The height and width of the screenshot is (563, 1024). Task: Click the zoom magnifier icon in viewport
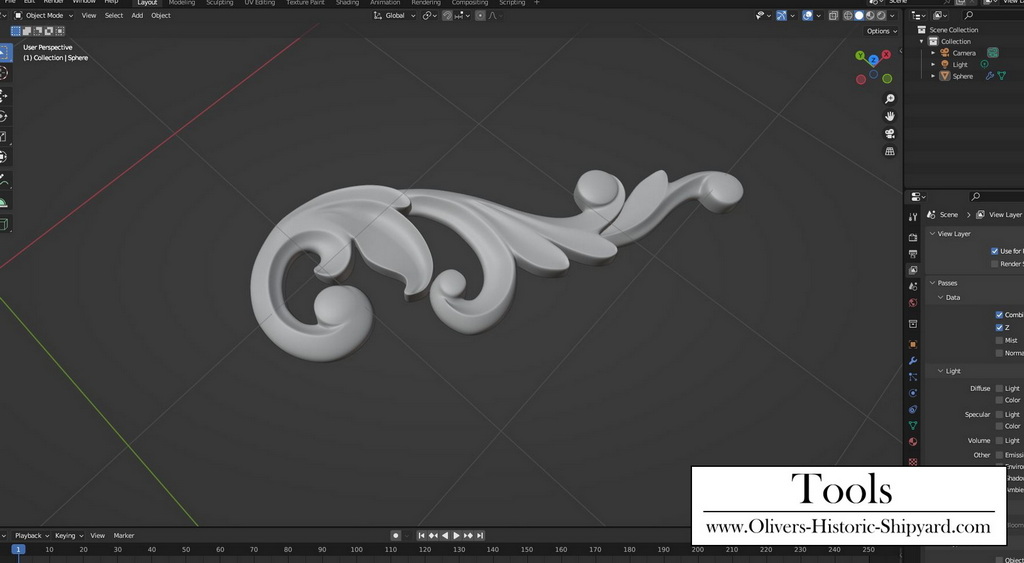coord(890,99)
